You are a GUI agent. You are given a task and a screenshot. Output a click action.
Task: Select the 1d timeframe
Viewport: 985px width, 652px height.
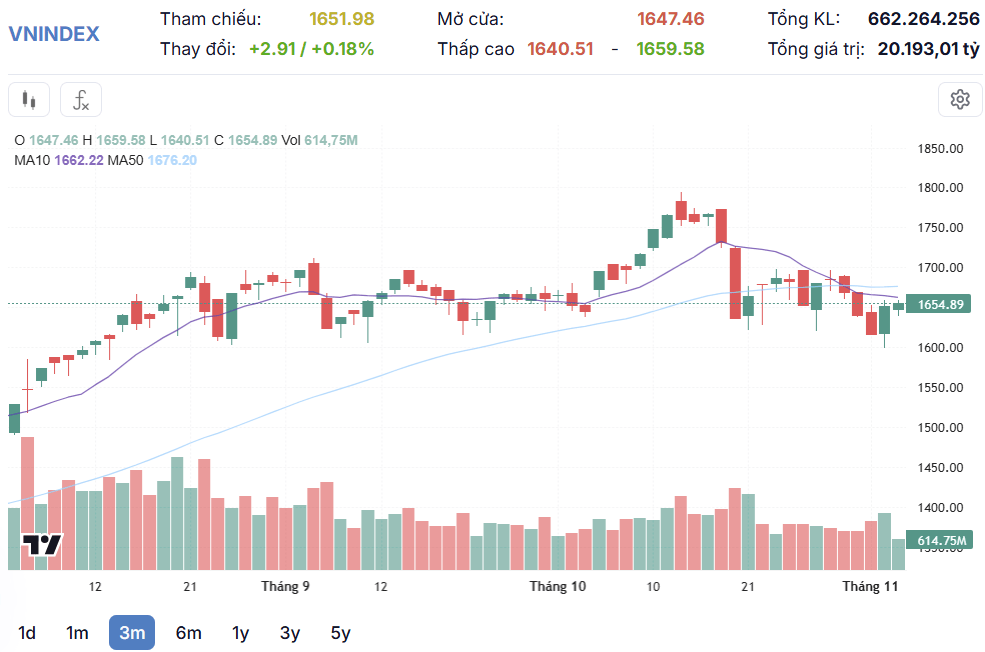[26, 633]
